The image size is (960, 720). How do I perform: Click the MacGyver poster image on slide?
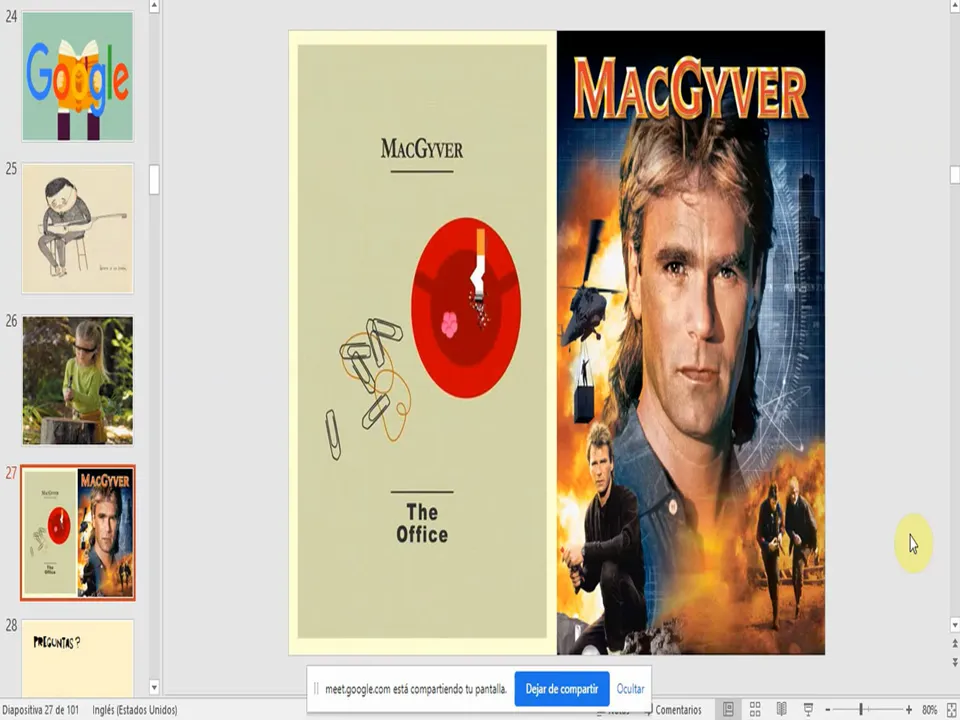point(691,343)
